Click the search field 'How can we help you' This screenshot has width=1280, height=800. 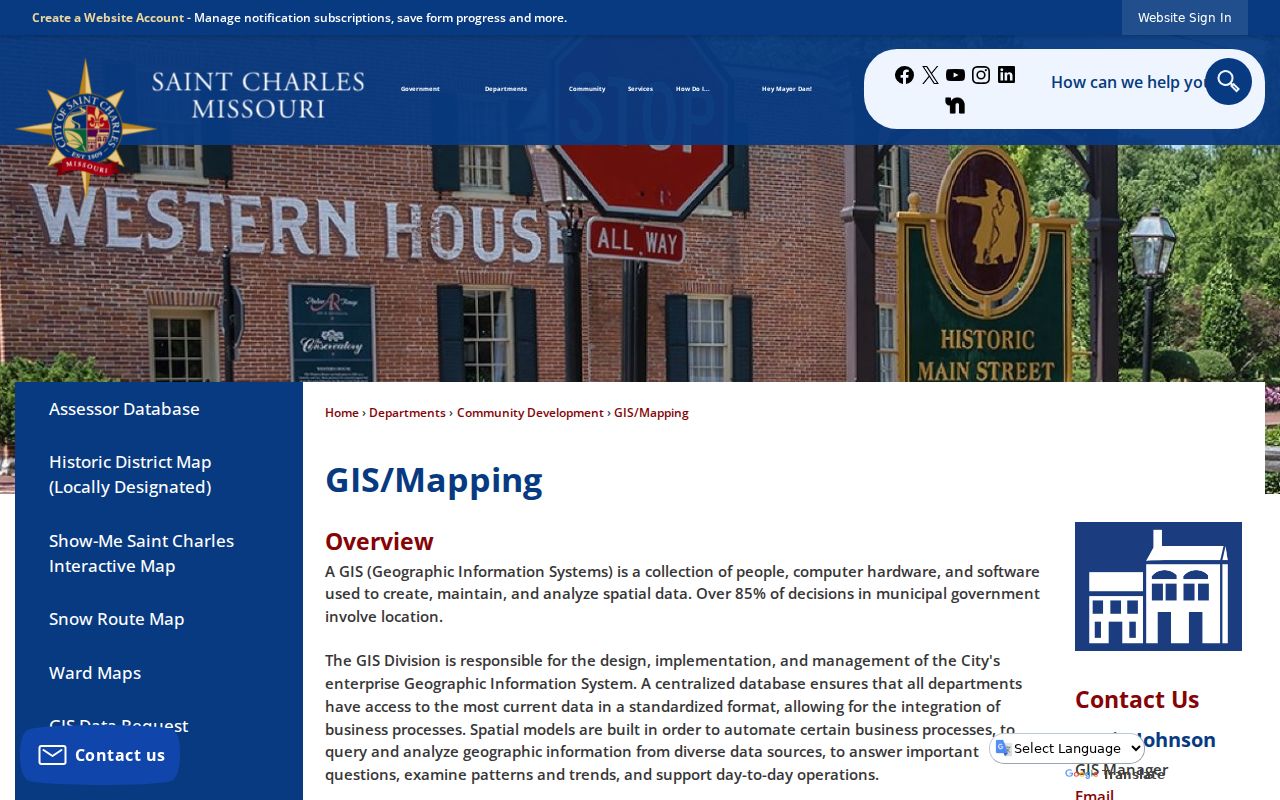point(1126,82)
